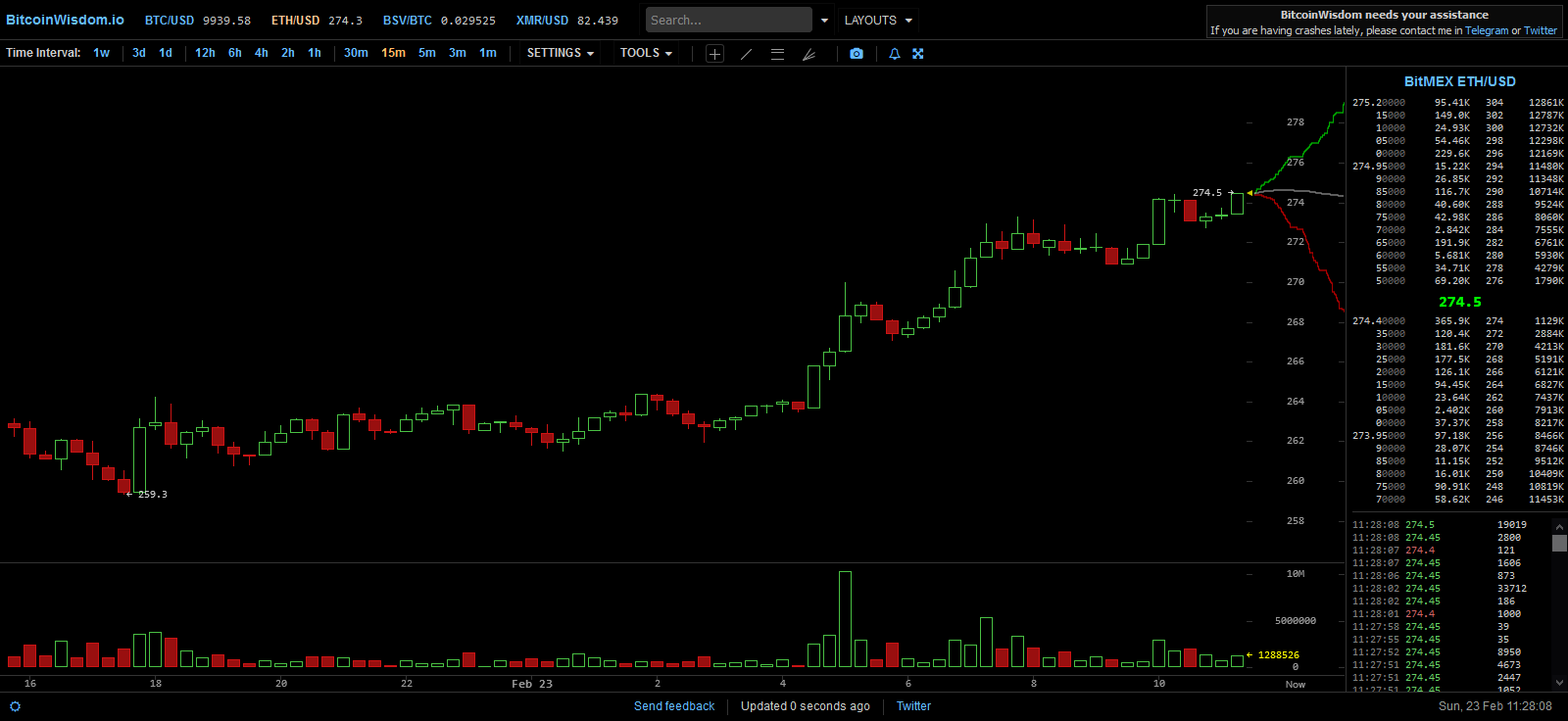Open the LAYOUTS dropdown

[878, 20]
